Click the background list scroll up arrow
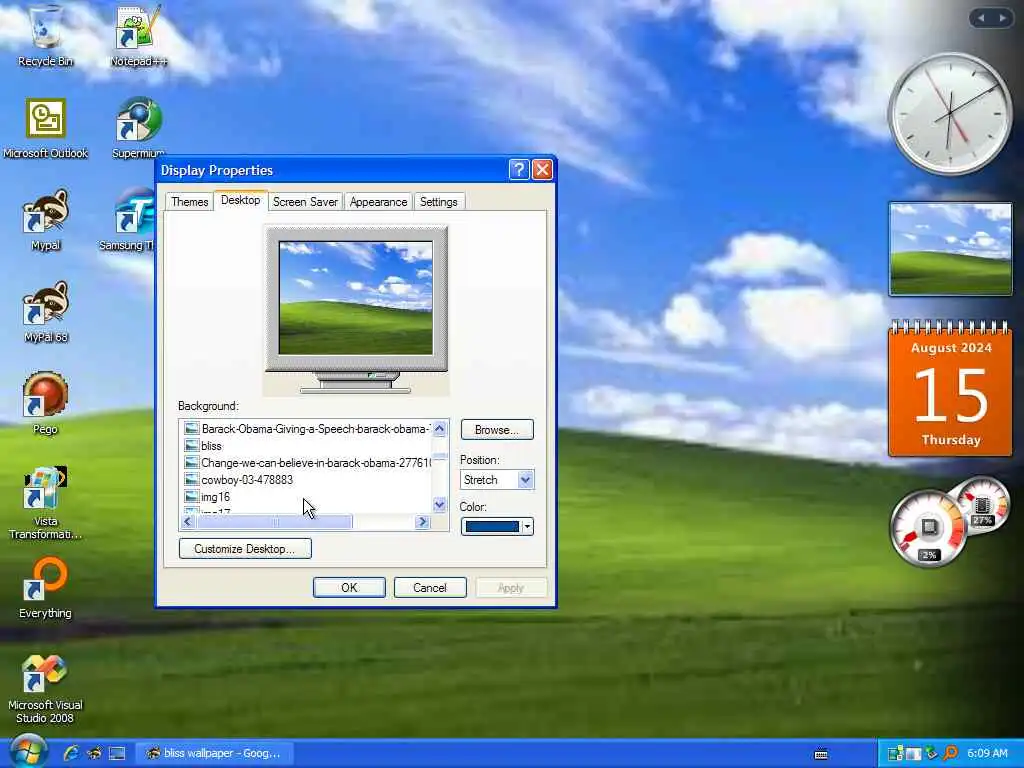This screenshot has width=1024, height=768. (x=440, y=428)
